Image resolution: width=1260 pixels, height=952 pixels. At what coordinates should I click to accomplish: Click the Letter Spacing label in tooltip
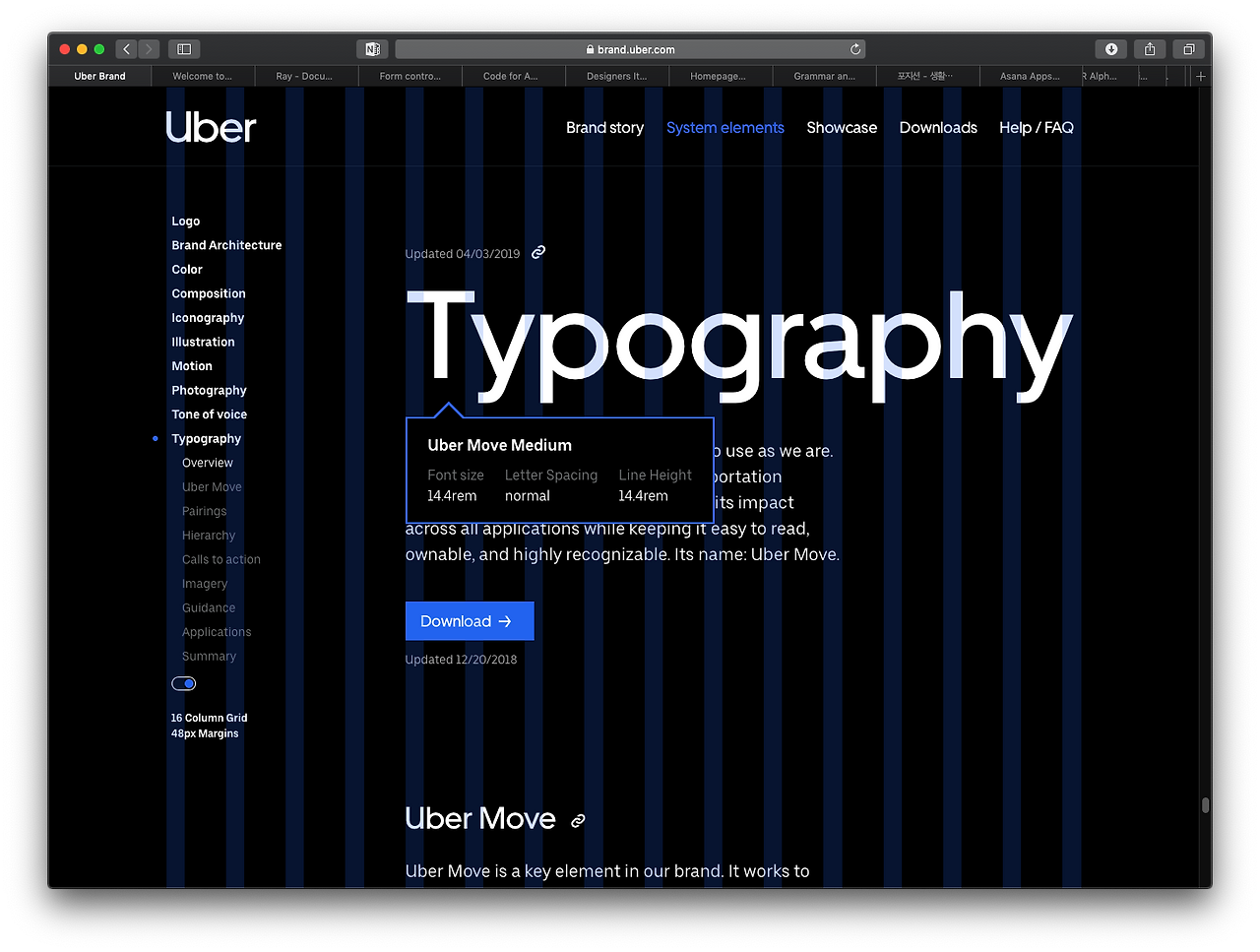click(551, 476)
